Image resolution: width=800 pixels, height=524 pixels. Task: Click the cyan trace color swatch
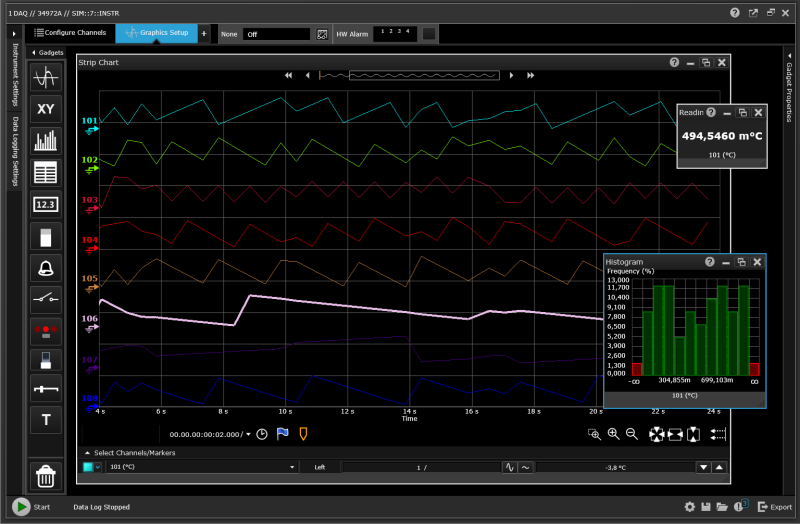[88, 467]
